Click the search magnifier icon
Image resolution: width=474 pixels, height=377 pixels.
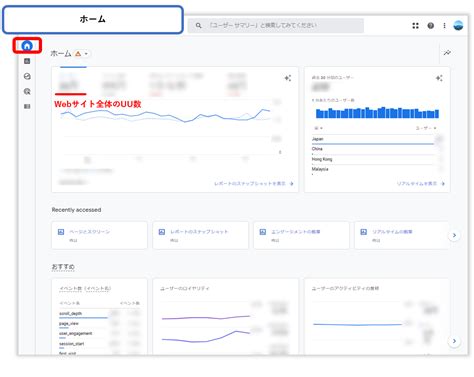coord(198,25)
